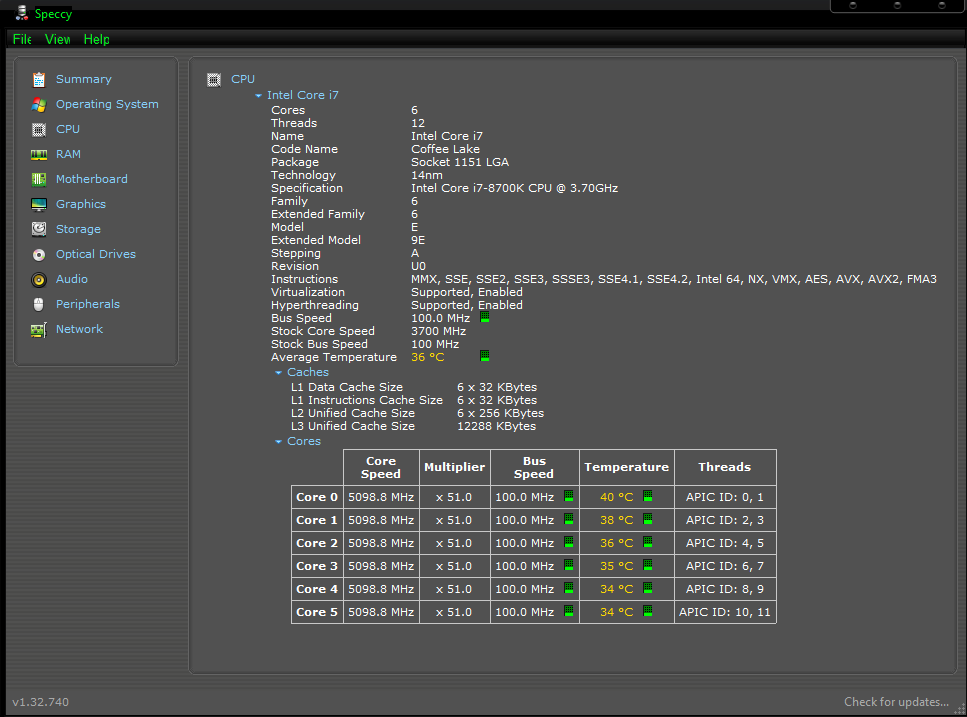Viewport: 967px width, 717px height.
Task: Click the specification value Intel Core i7-8700K CPU @ 3.70GHz
Action: click(x=514, y=189)
